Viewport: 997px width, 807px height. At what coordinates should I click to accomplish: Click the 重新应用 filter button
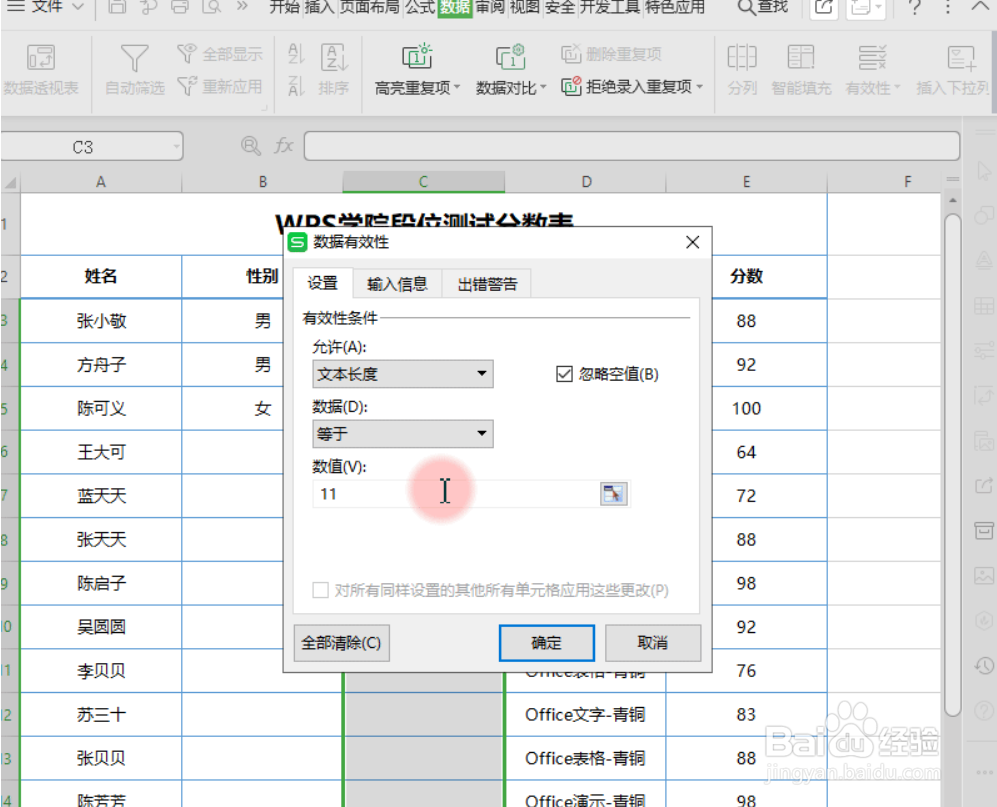(219, 86)
